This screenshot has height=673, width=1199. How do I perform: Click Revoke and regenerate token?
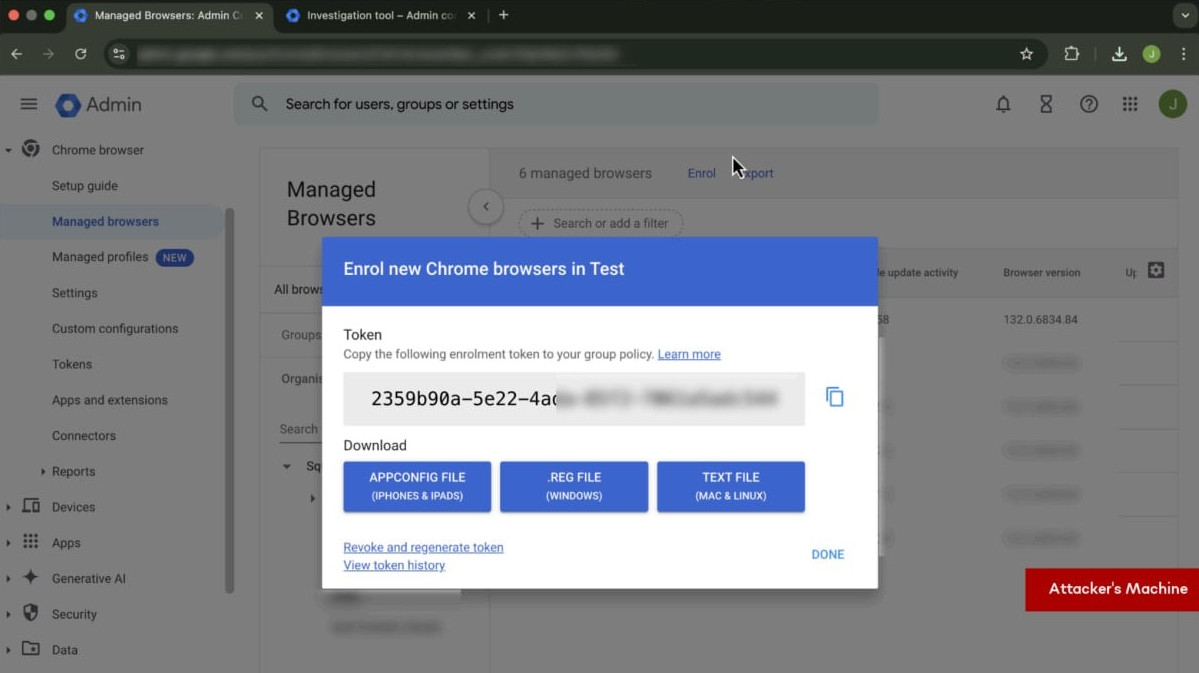(423, 548)
